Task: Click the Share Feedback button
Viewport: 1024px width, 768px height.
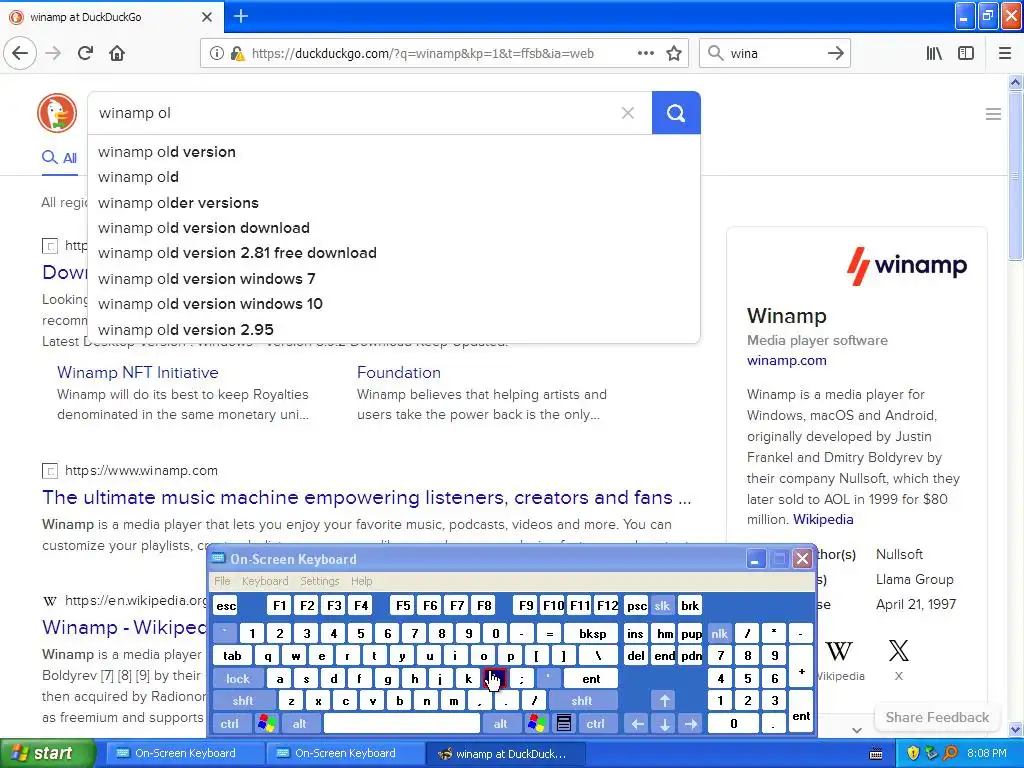Action: [937, 717]
